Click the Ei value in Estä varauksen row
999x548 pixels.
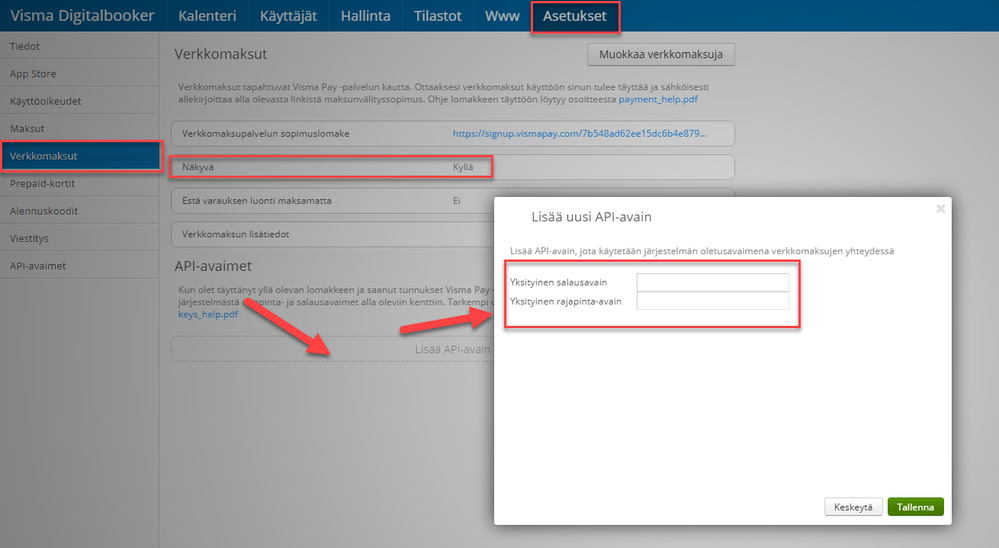(456, 201)
